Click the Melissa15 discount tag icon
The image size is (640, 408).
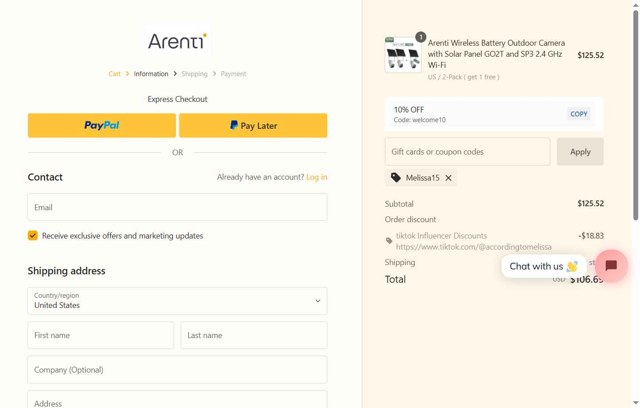(x=396, y=177)
